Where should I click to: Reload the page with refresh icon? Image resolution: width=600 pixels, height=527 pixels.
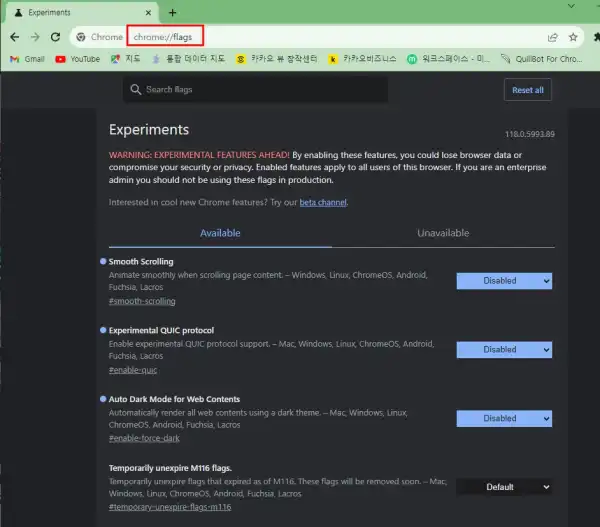58,37
